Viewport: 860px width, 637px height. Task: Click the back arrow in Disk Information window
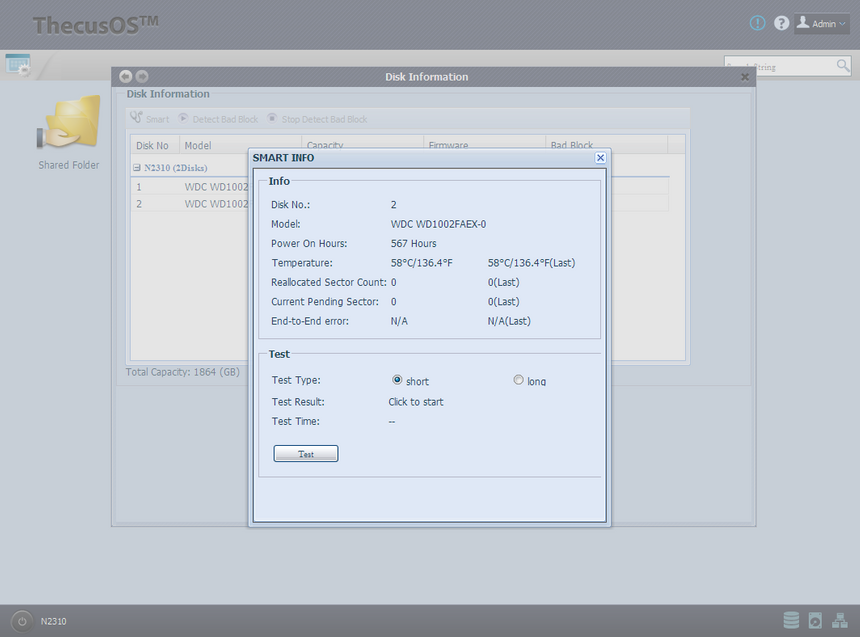[x=125, y=77]
